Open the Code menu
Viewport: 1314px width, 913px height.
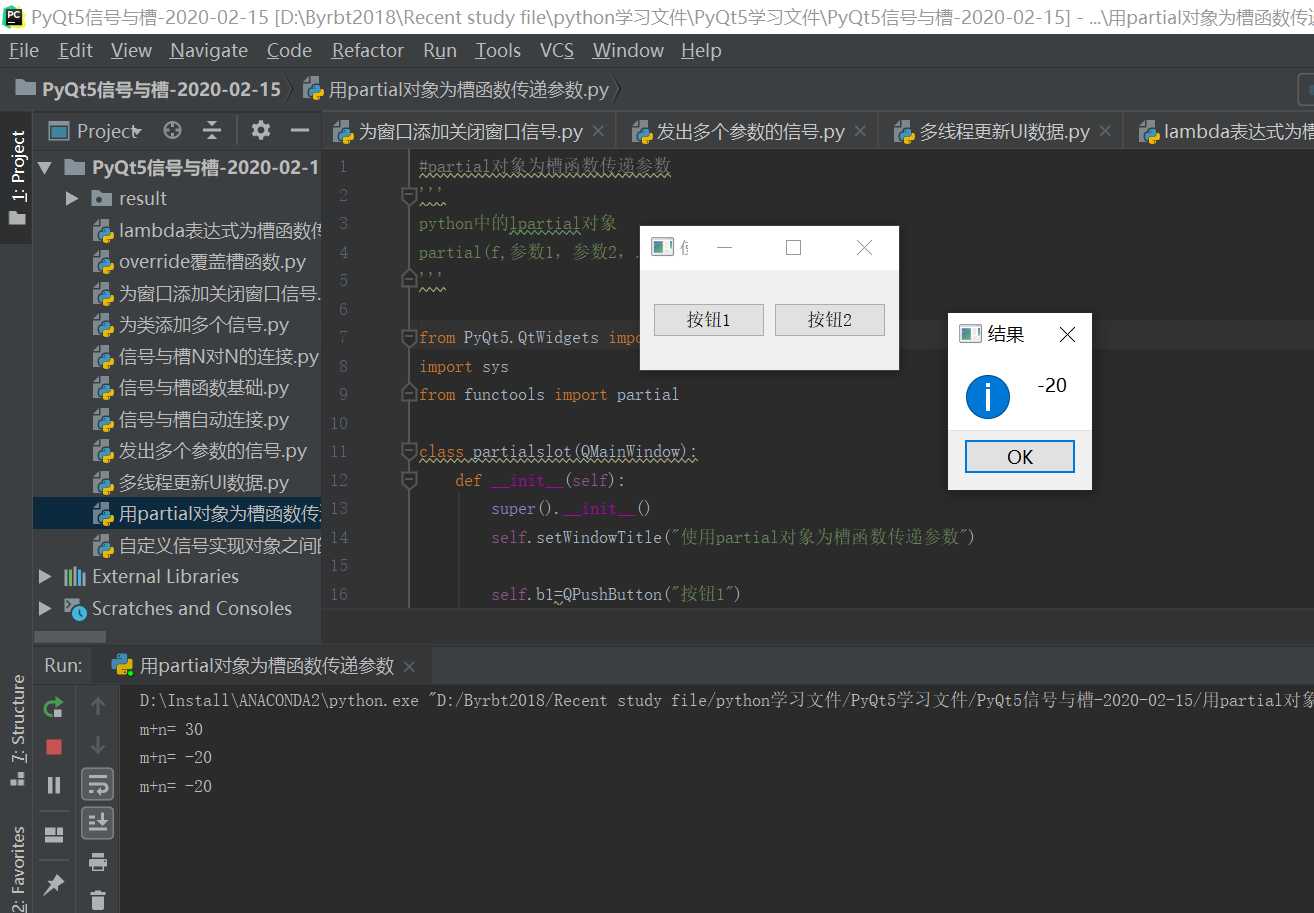point(289,50)
